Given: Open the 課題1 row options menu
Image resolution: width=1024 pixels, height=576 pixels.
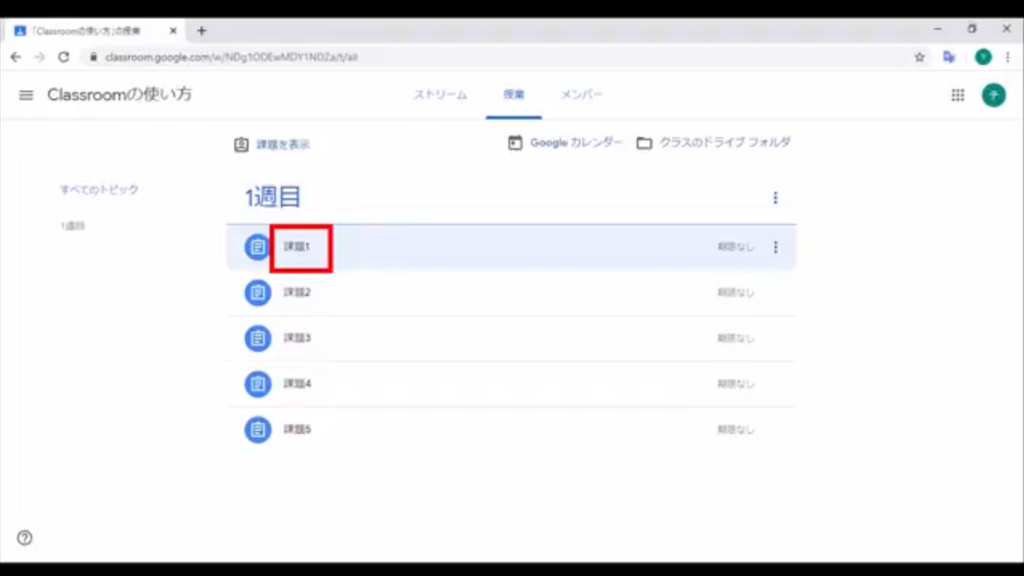Looking at the screenshot, I should (775, 247).
